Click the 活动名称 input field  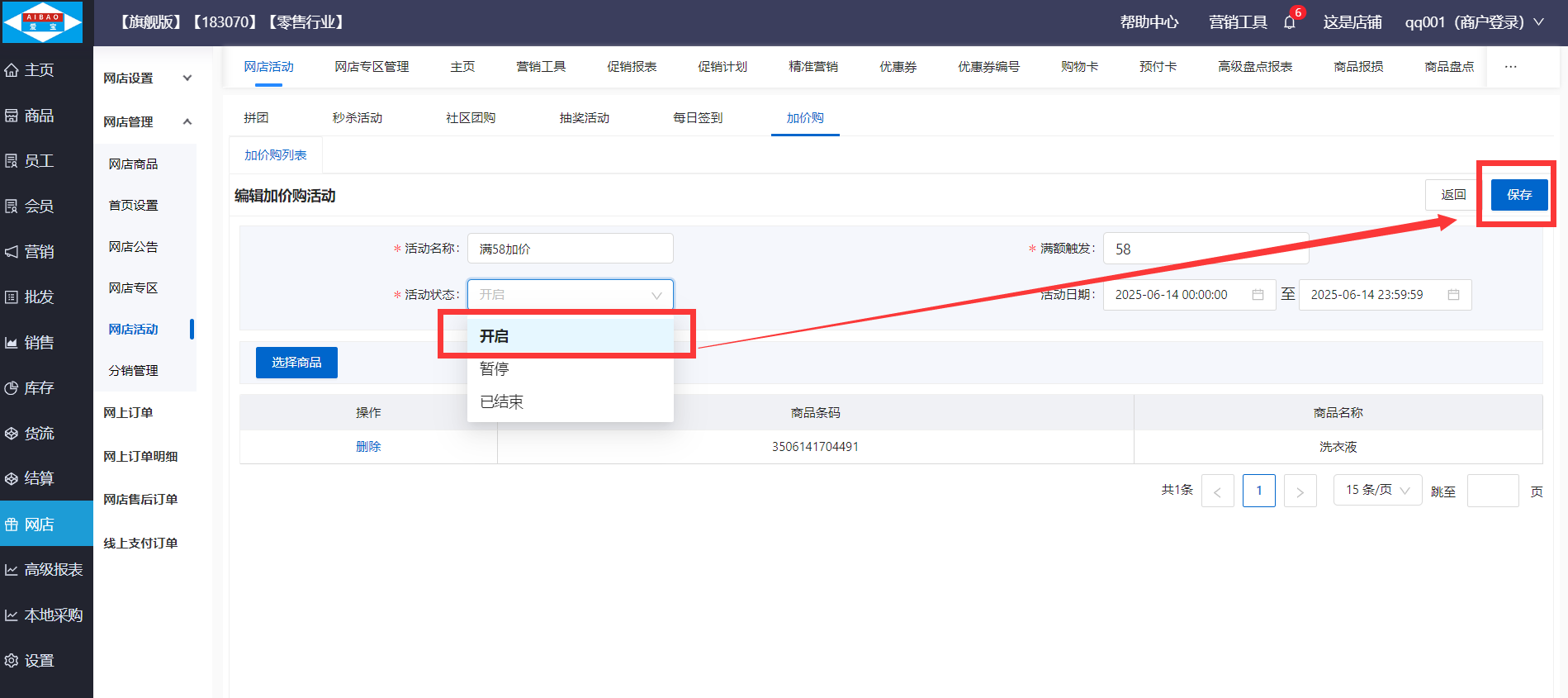tap(570, 249)
